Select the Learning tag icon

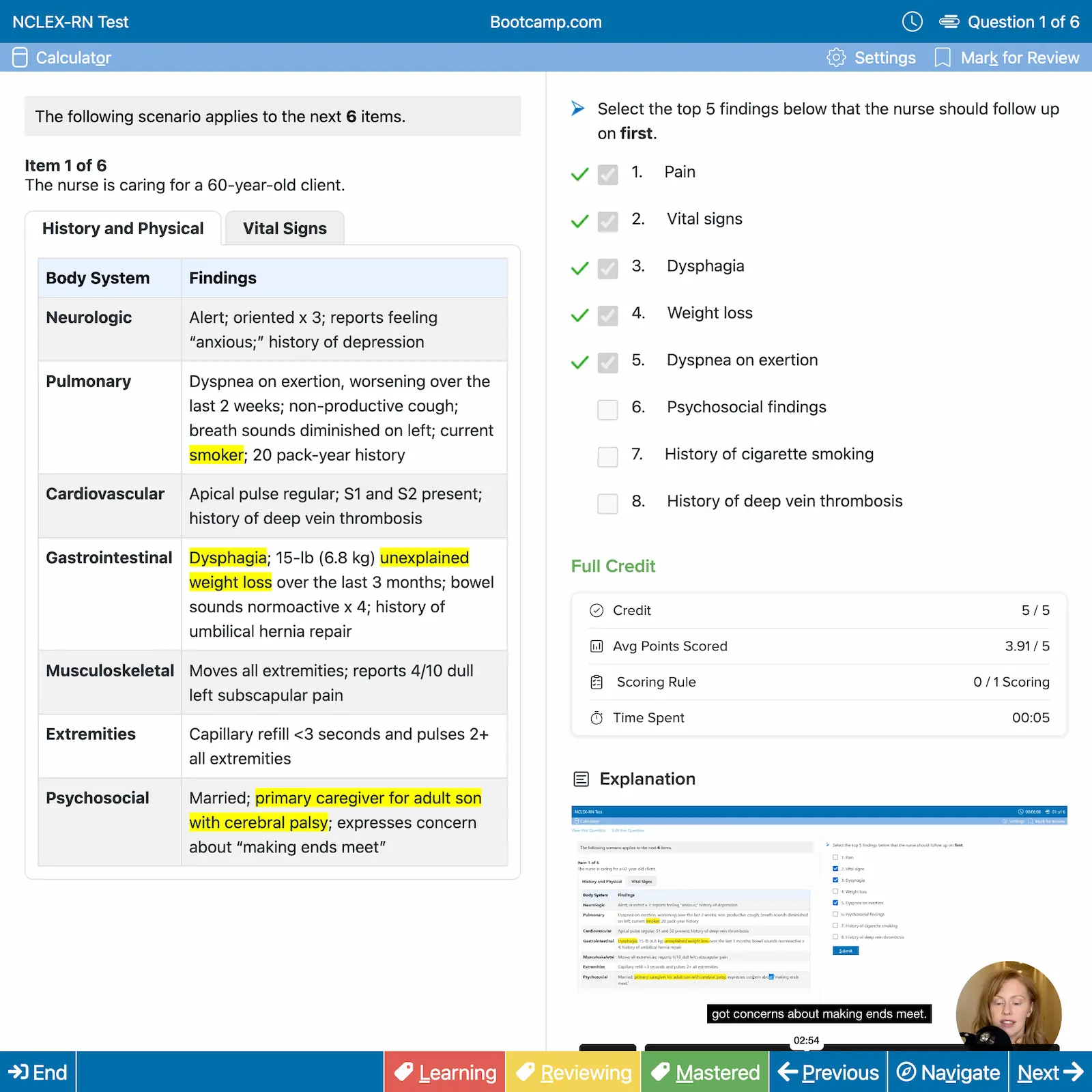pyautogui.click(x=405, y=1072)
